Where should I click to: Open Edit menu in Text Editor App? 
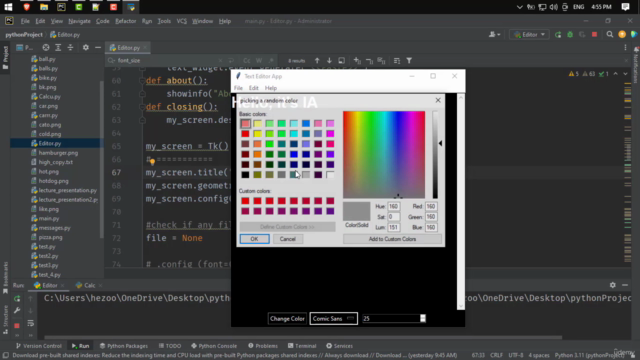[253, 88]
